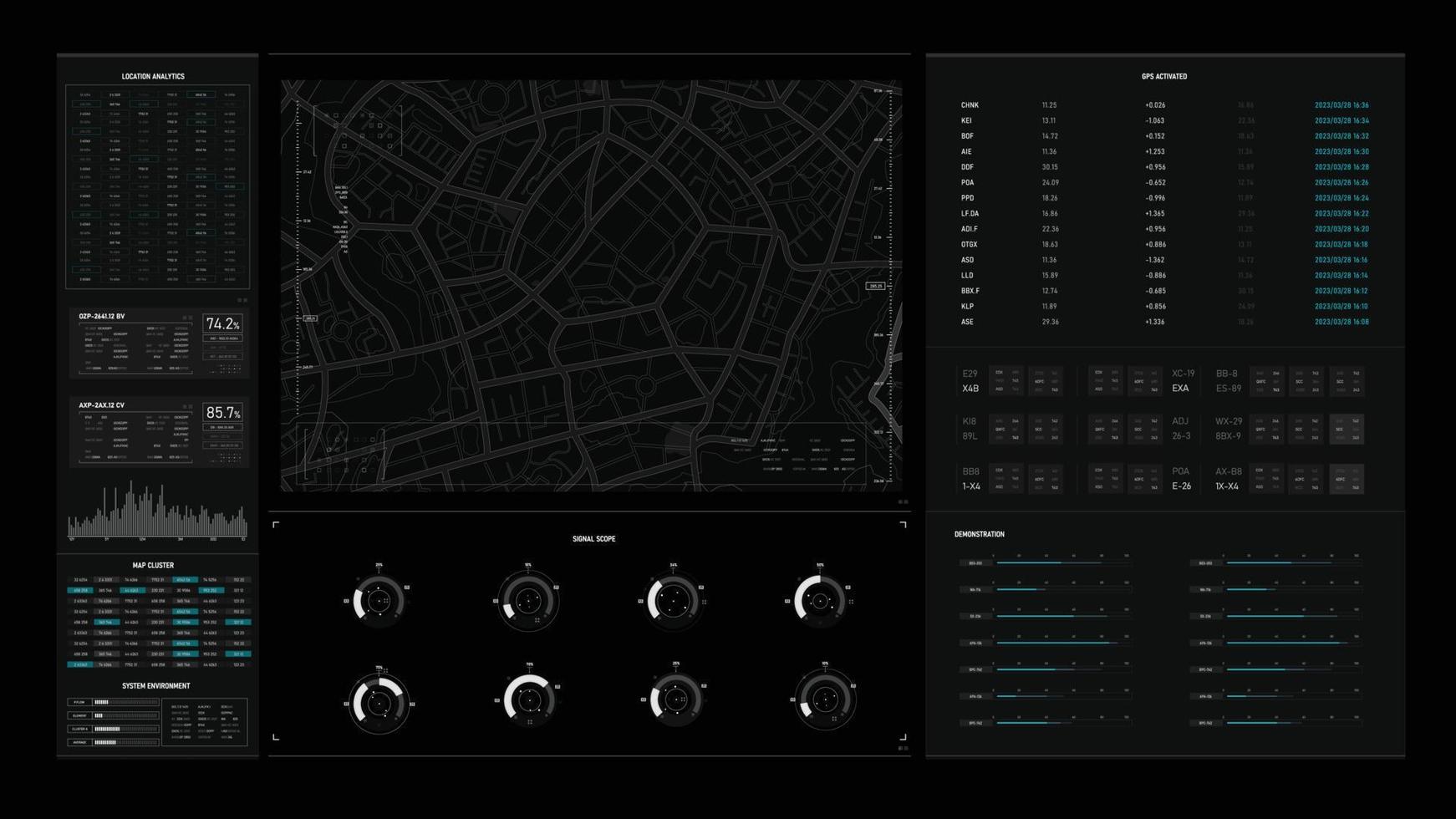Select the CHNK row in the GPS list
The height and width of the screenshot is (819, 1456).
[1164, 105]
